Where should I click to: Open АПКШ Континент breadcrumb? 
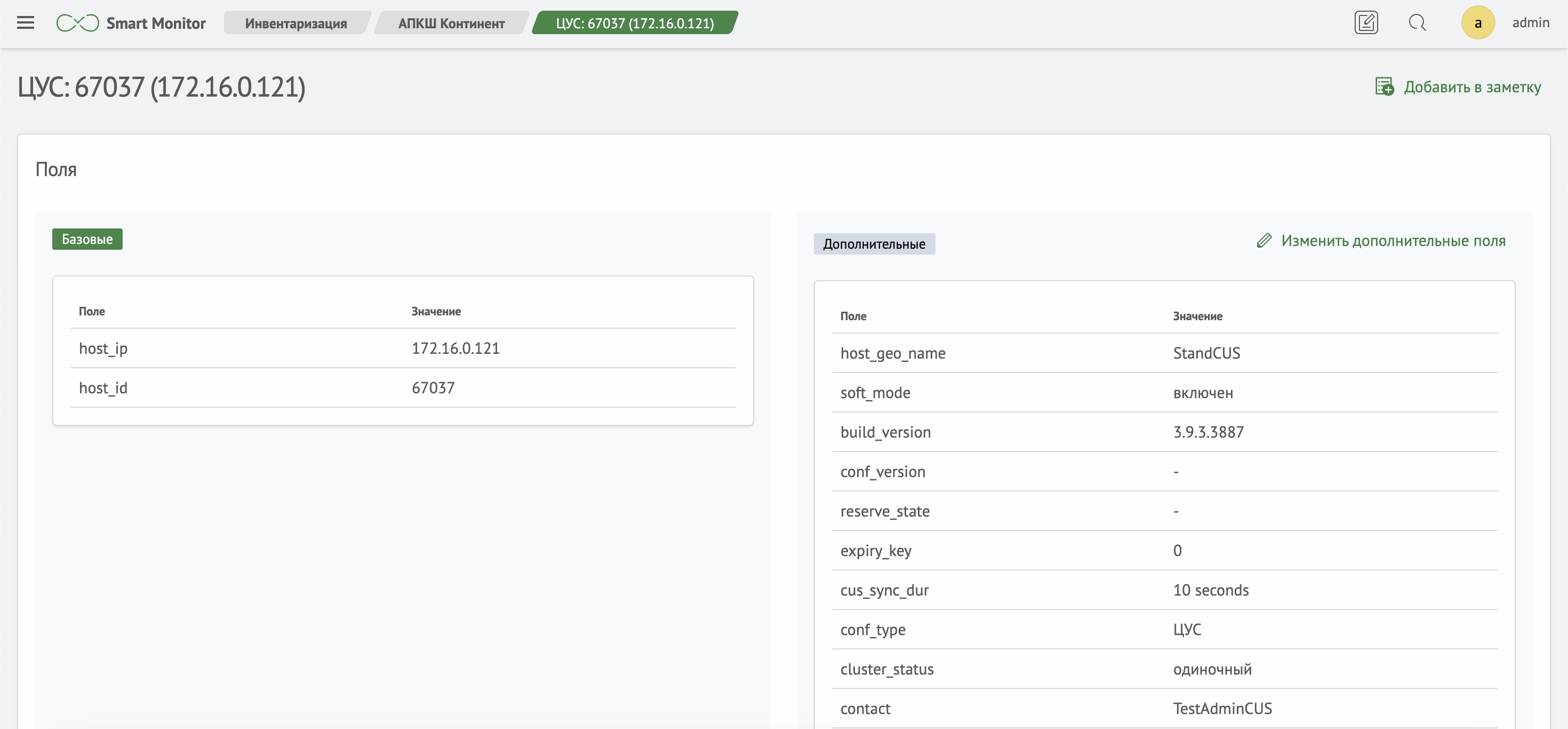click(451, 23)
